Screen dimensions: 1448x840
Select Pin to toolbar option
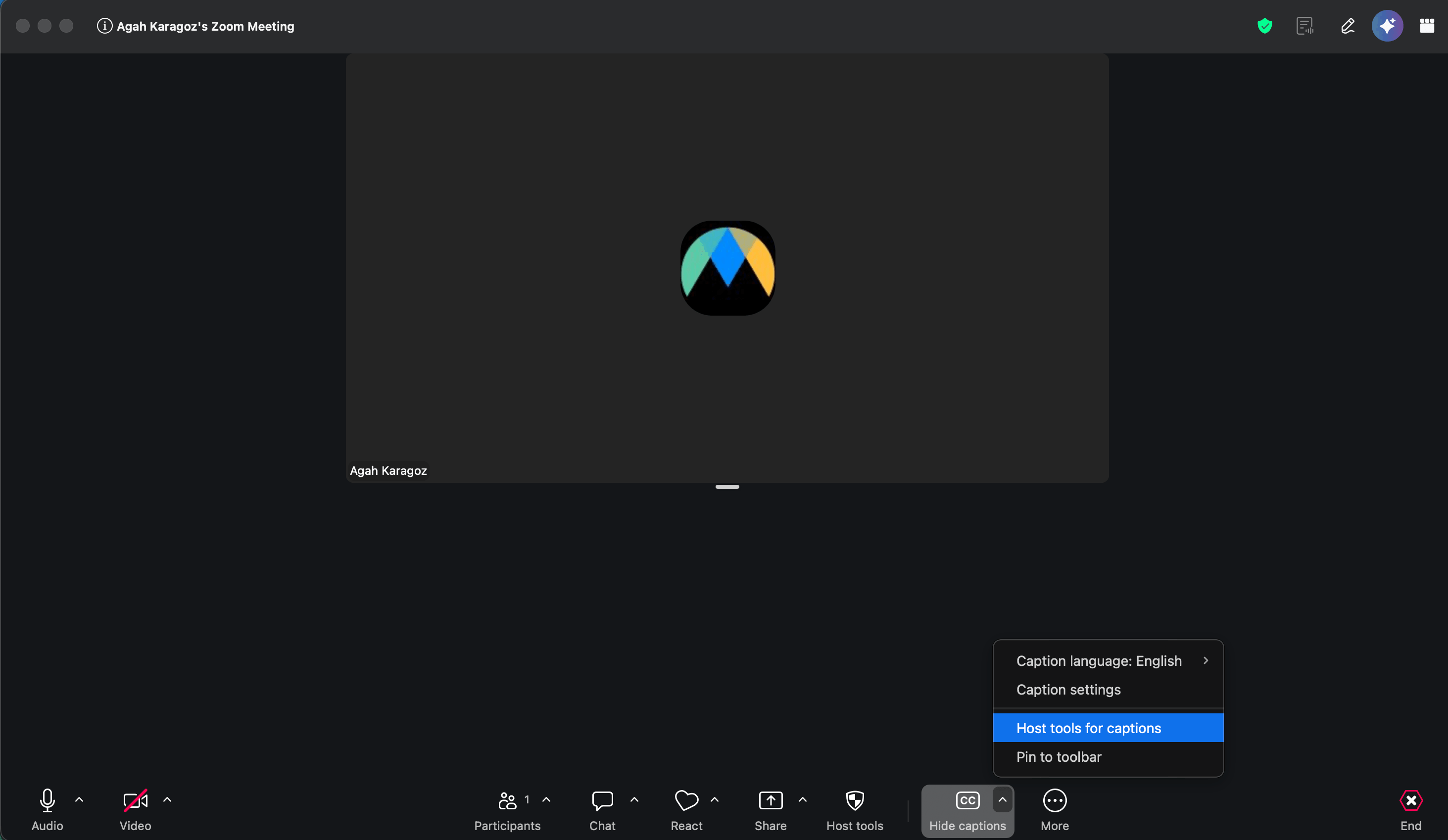pos(1109,757)
